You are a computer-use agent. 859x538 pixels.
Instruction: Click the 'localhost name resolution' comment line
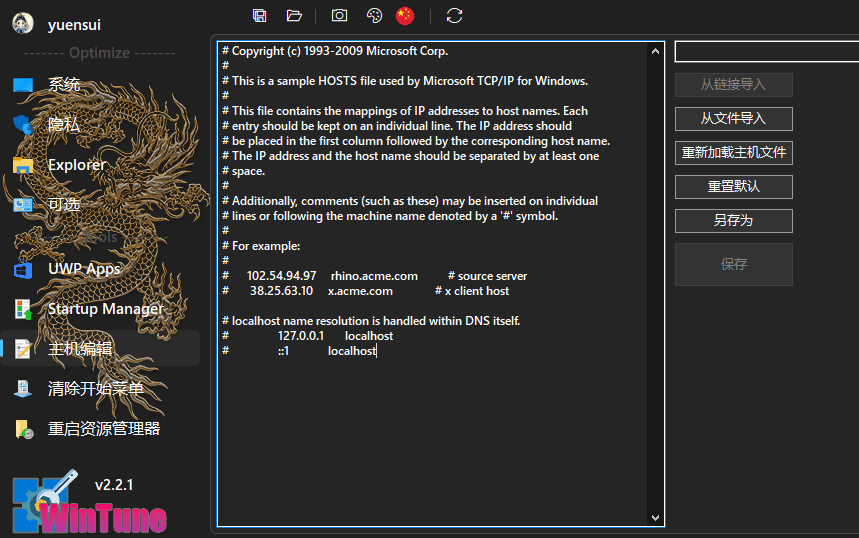tap(371, 321)
